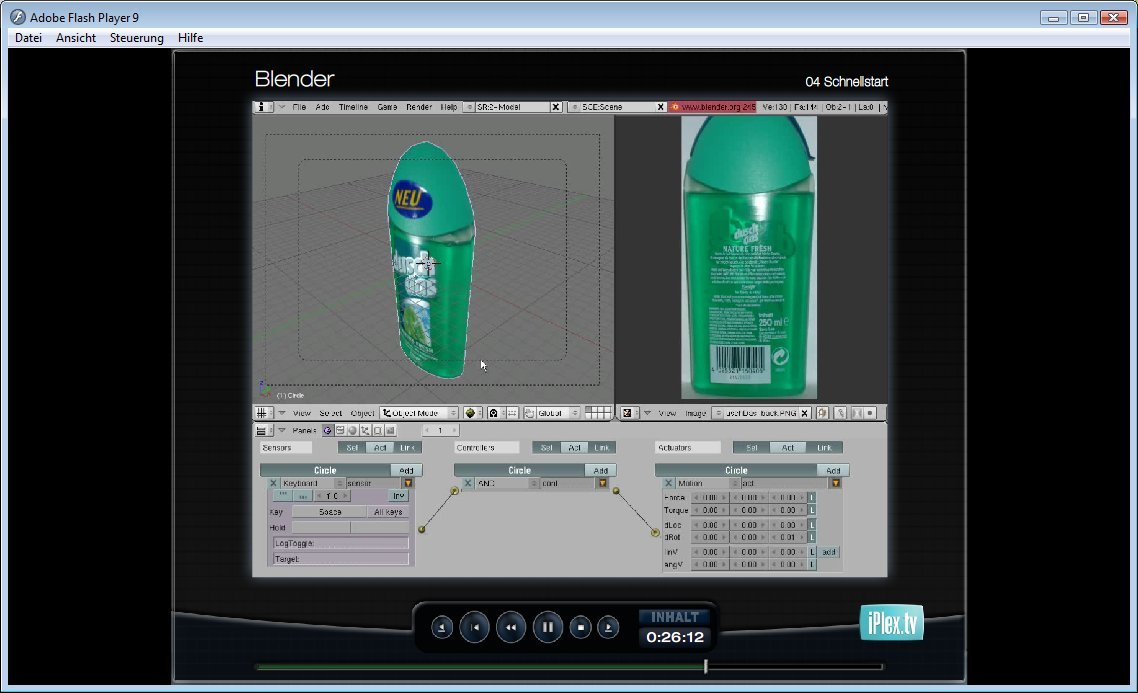The width and height of the screenshot is (1138, 693).
Task: Open the Ansicht menu
Action: pyautogui.click(x=75, y=38)
